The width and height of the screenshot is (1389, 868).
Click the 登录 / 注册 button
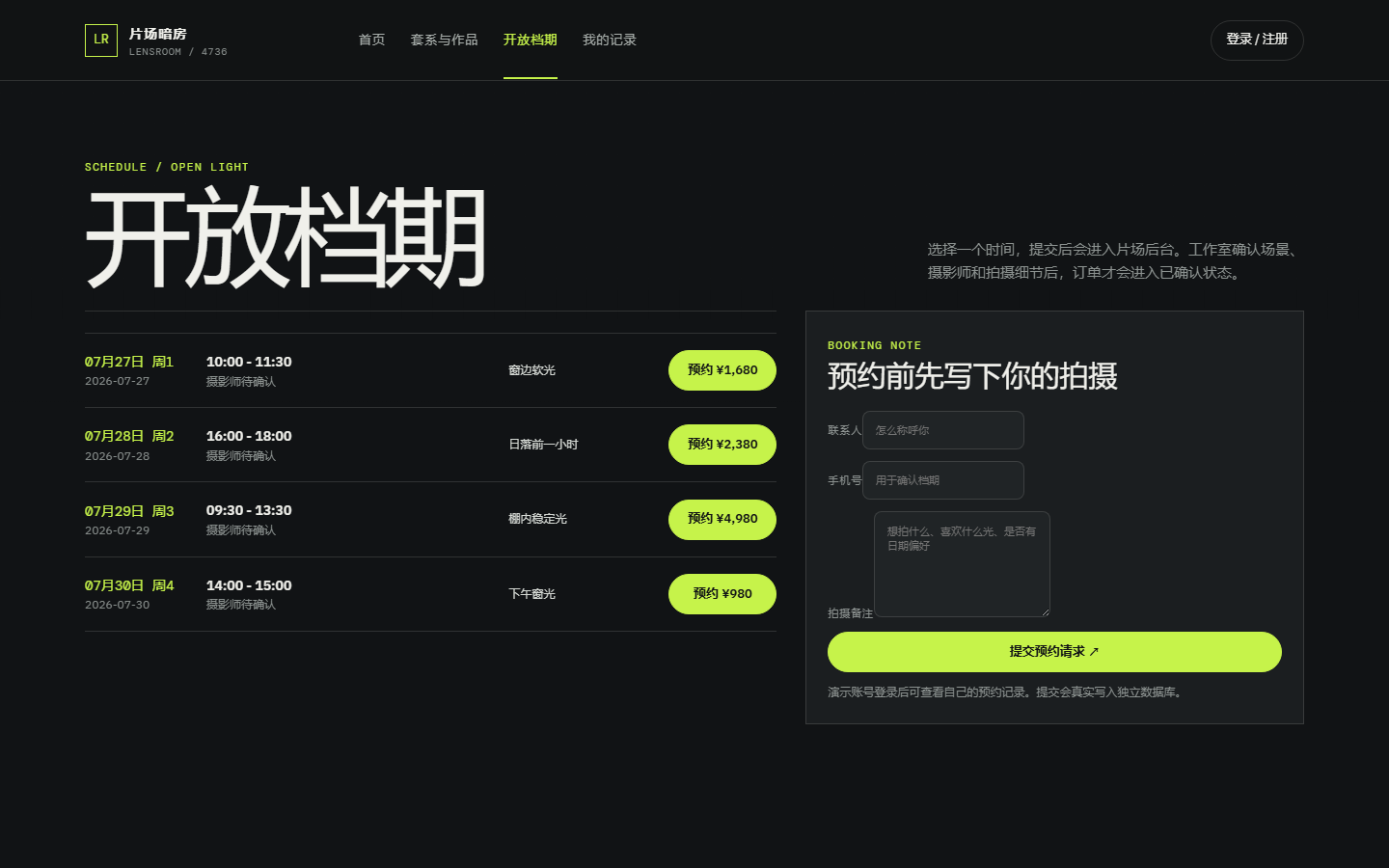click(1257, 40)
